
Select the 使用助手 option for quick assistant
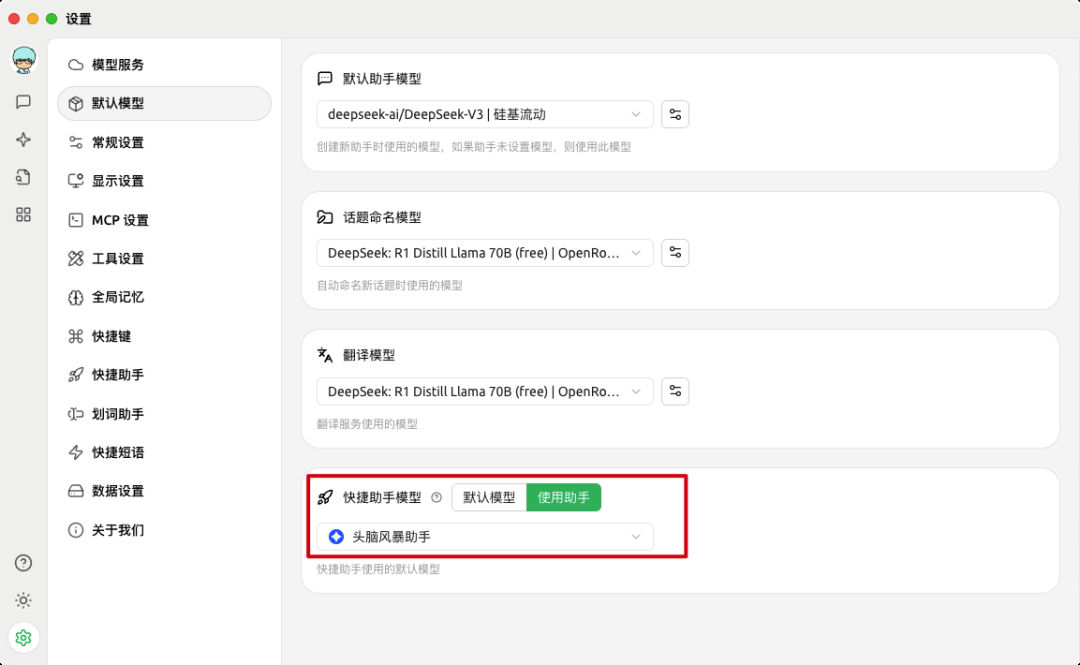point(563,498)
